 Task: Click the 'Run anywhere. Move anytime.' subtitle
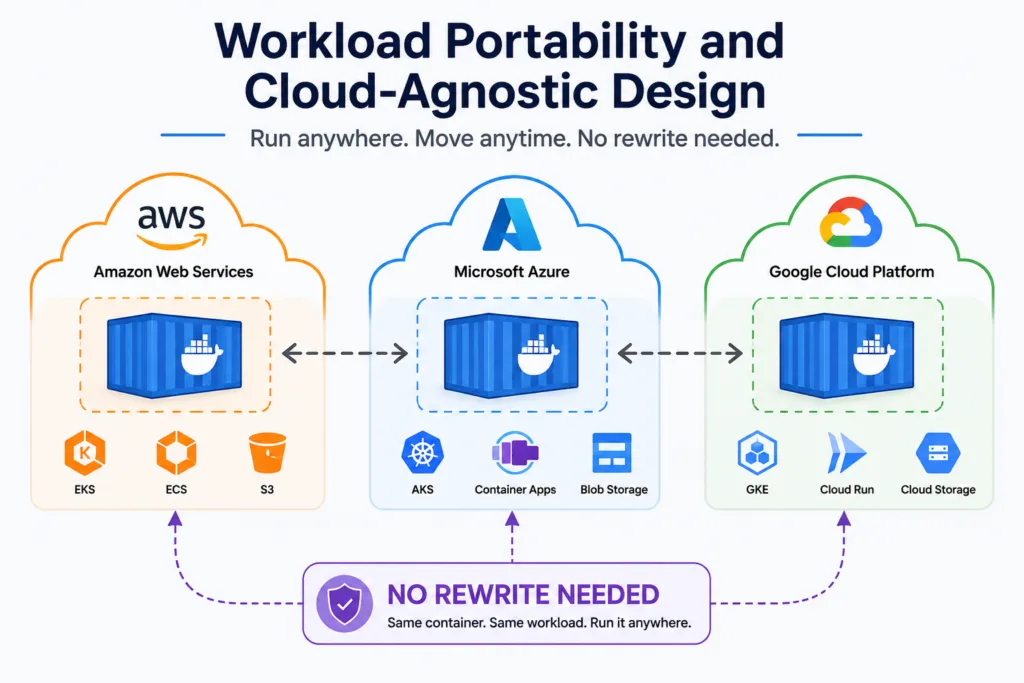(x=411, y=138)
